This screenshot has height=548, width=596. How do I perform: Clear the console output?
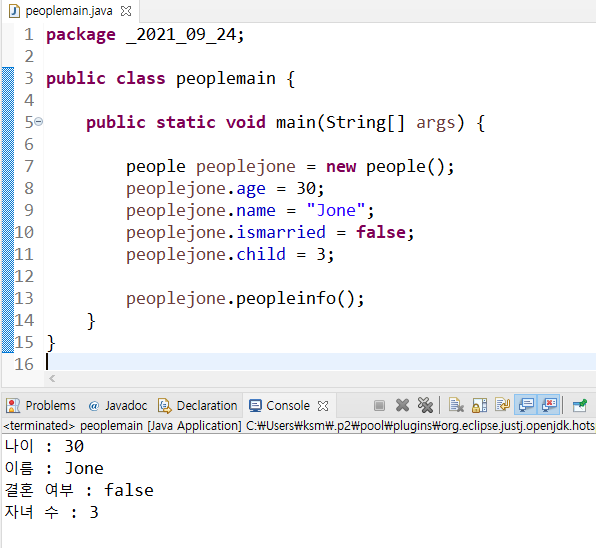(x=456, y=405)
